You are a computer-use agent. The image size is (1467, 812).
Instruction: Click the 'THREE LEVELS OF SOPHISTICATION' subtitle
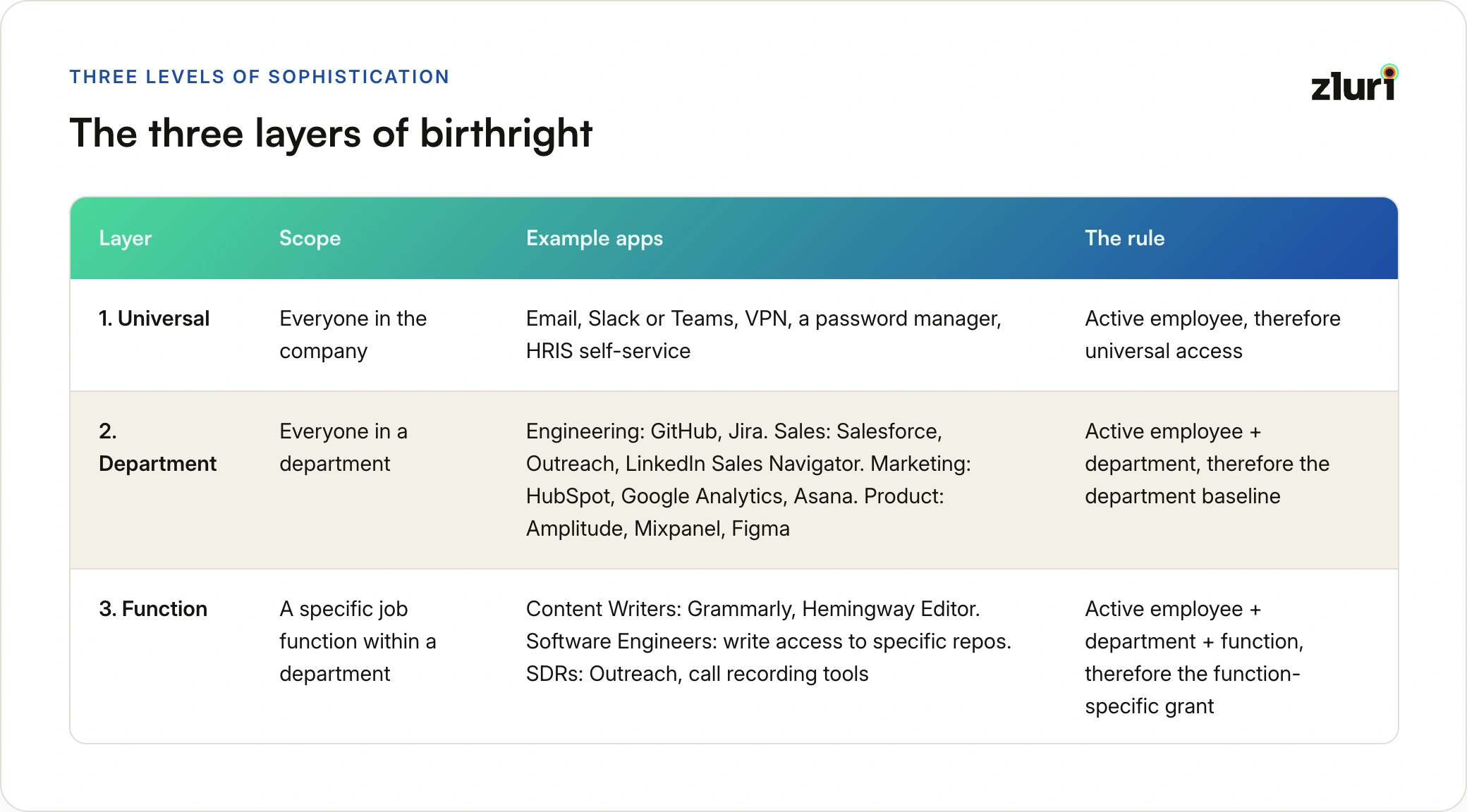pos(260,77)
